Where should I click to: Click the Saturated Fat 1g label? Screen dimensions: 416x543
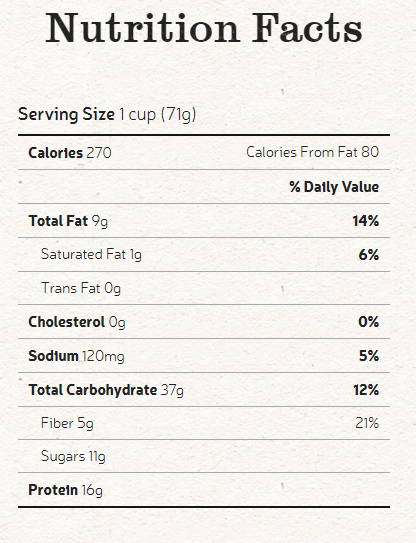[91, 255]
